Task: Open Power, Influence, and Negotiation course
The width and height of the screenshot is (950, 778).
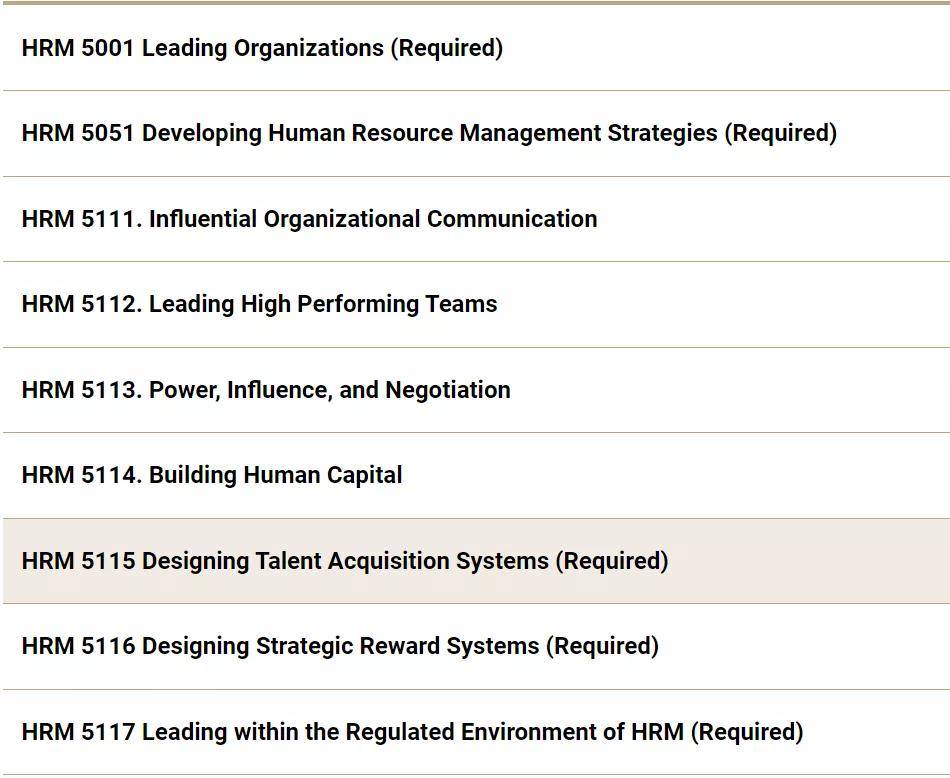Action: (x=476, y=390)
